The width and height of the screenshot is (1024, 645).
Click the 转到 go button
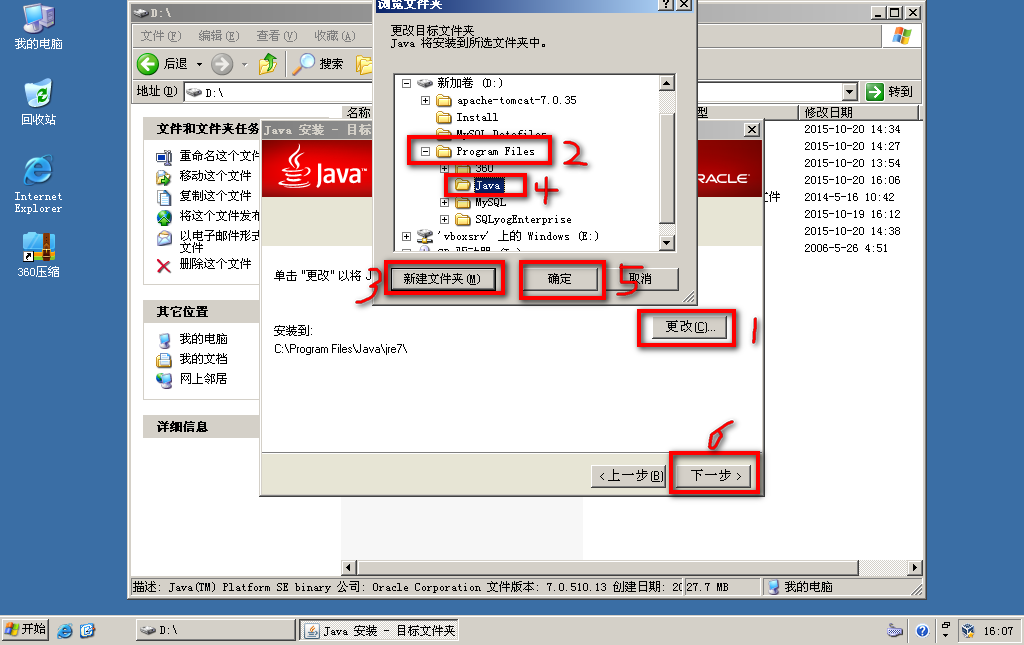(889, 92)
